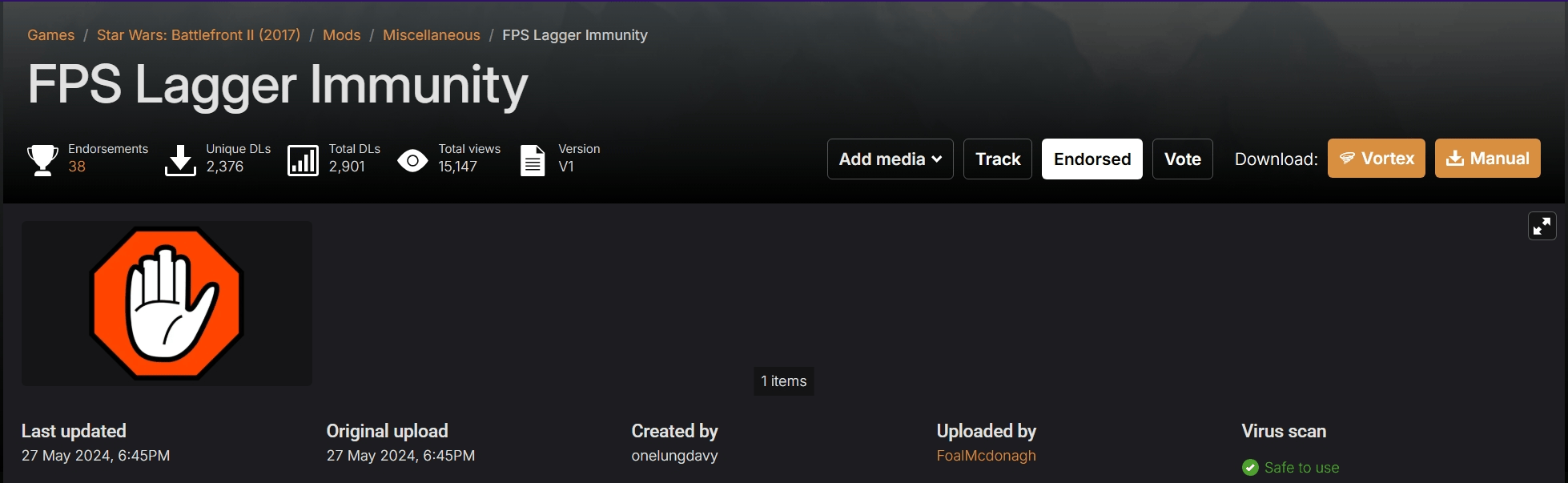The image size is (1568, 483).
Task: Click the total downloads value 2,901
Action: click(347, 167)
